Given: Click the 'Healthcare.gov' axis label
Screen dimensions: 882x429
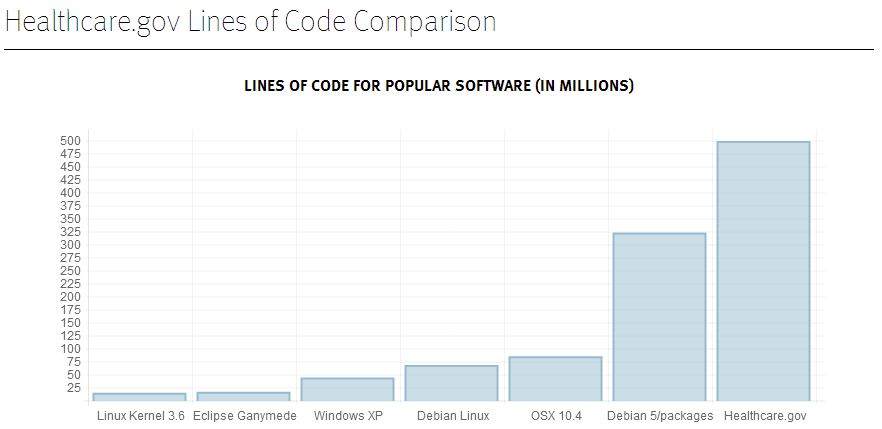Looking at the screenshot, I should (765, 417).
